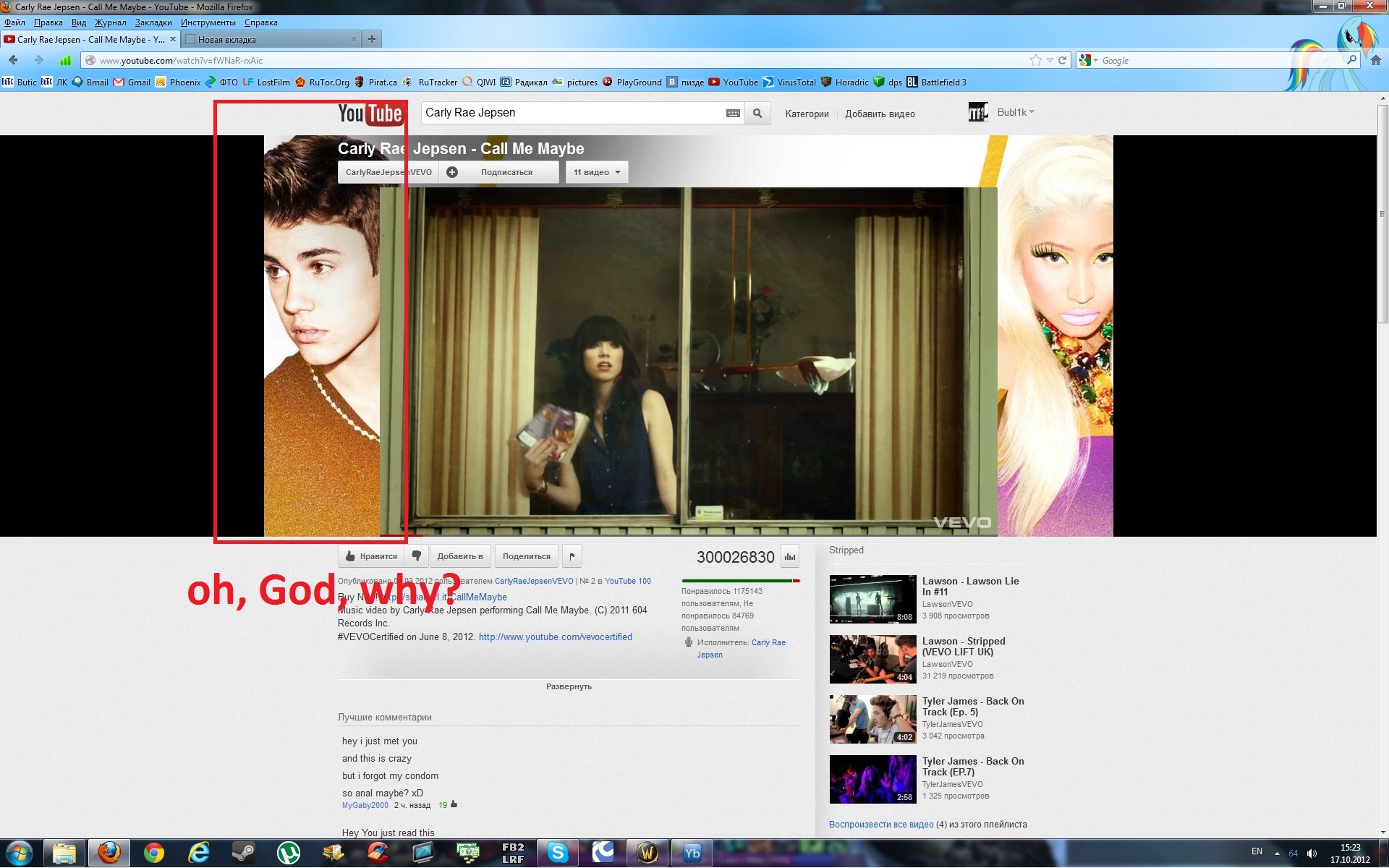Flag the video with the flag icon

coord(572,556)
